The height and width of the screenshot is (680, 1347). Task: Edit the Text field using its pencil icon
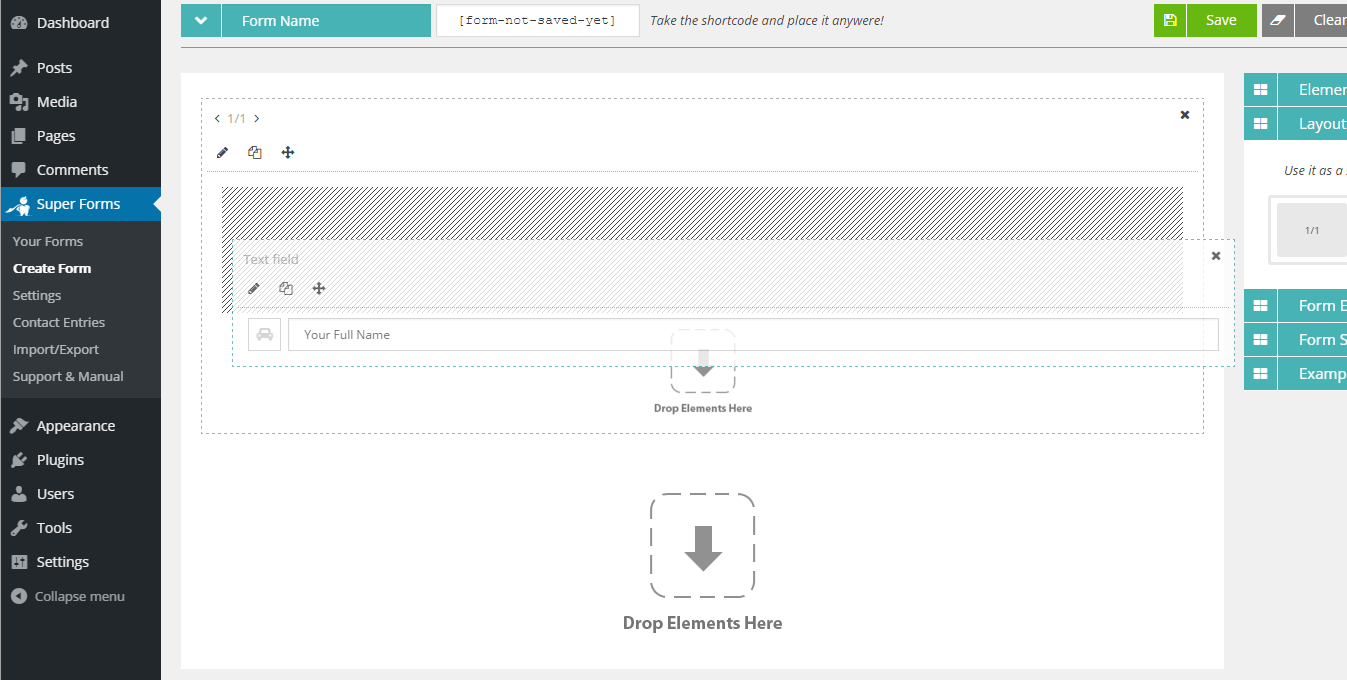[x=254, y=288]
